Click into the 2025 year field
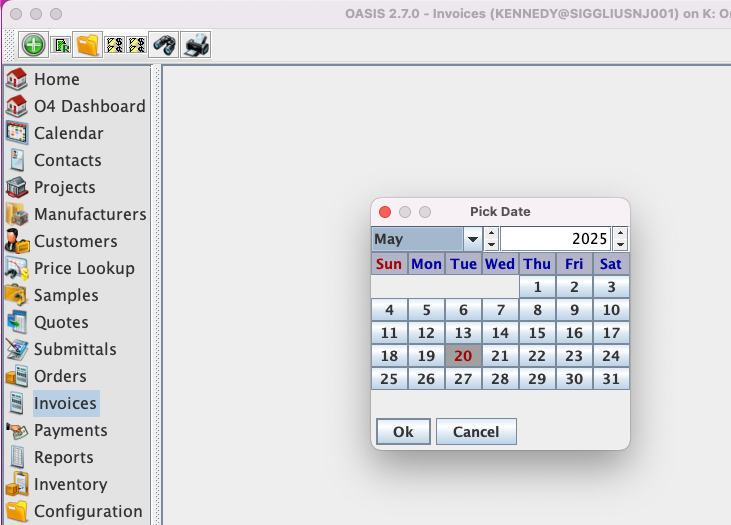The image size is (731, 525). point(556,239)
